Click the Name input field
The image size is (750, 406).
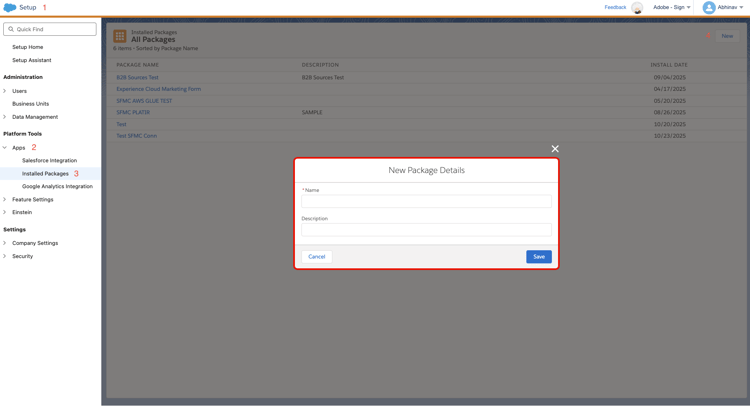pos(426,201)
